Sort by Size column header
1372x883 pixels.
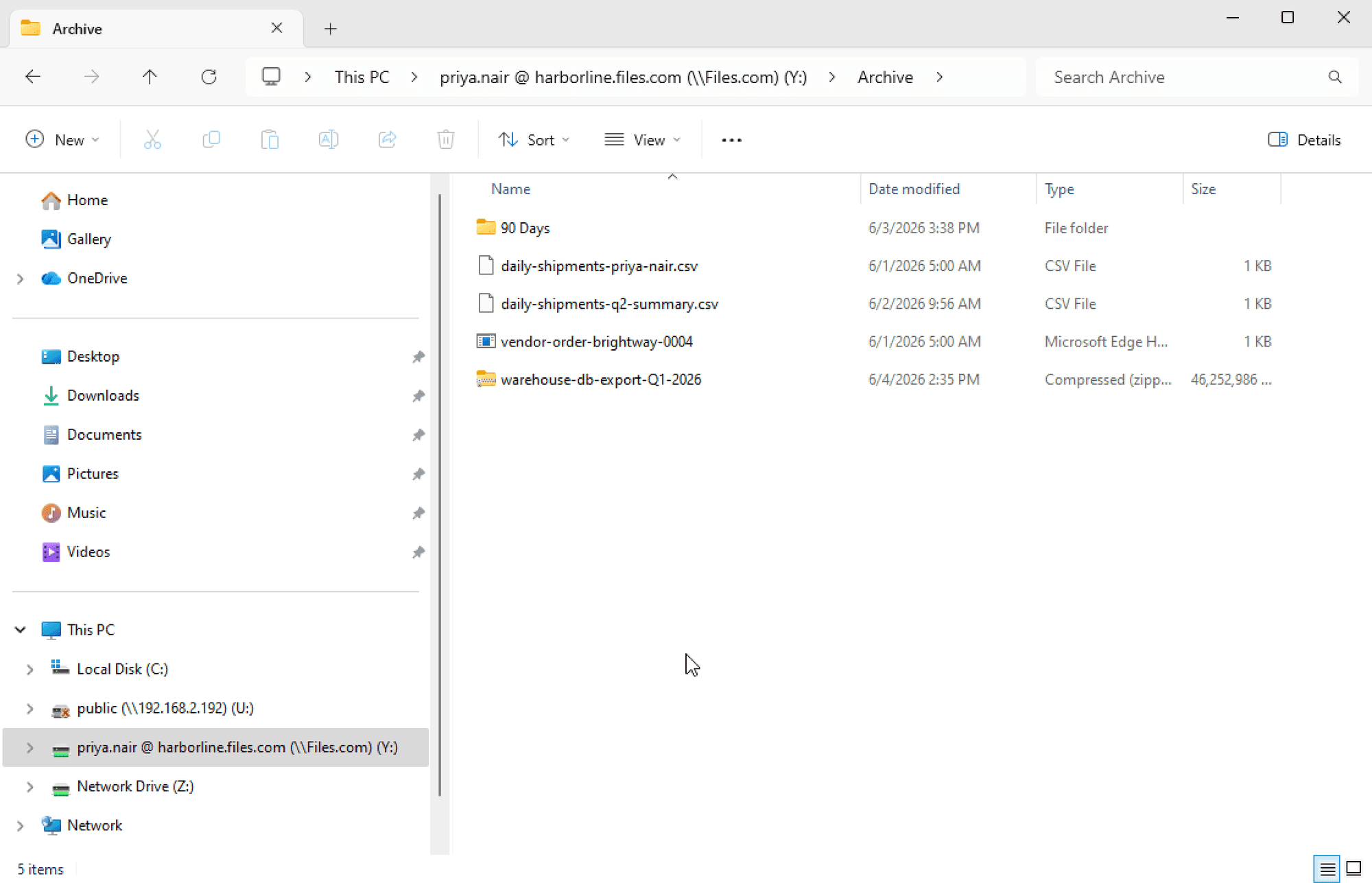coord(1203,189)
